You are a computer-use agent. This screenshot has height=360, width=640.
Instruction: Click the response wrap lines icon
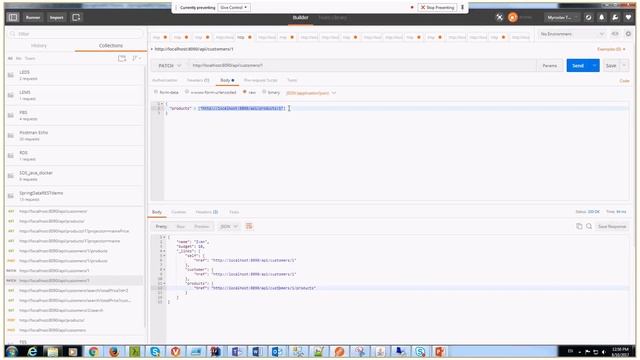[x=249, y=226]
